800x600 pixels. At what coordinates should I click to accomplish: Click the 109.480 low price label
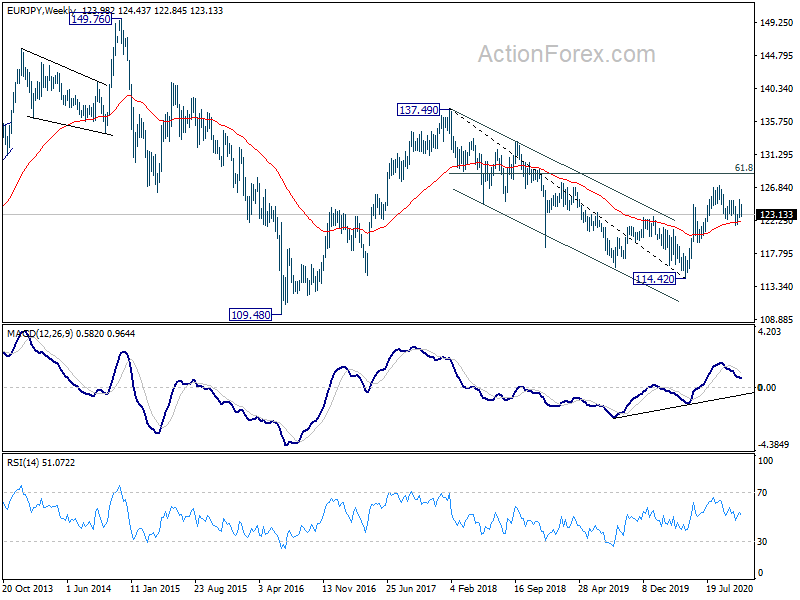click(251, 315)
